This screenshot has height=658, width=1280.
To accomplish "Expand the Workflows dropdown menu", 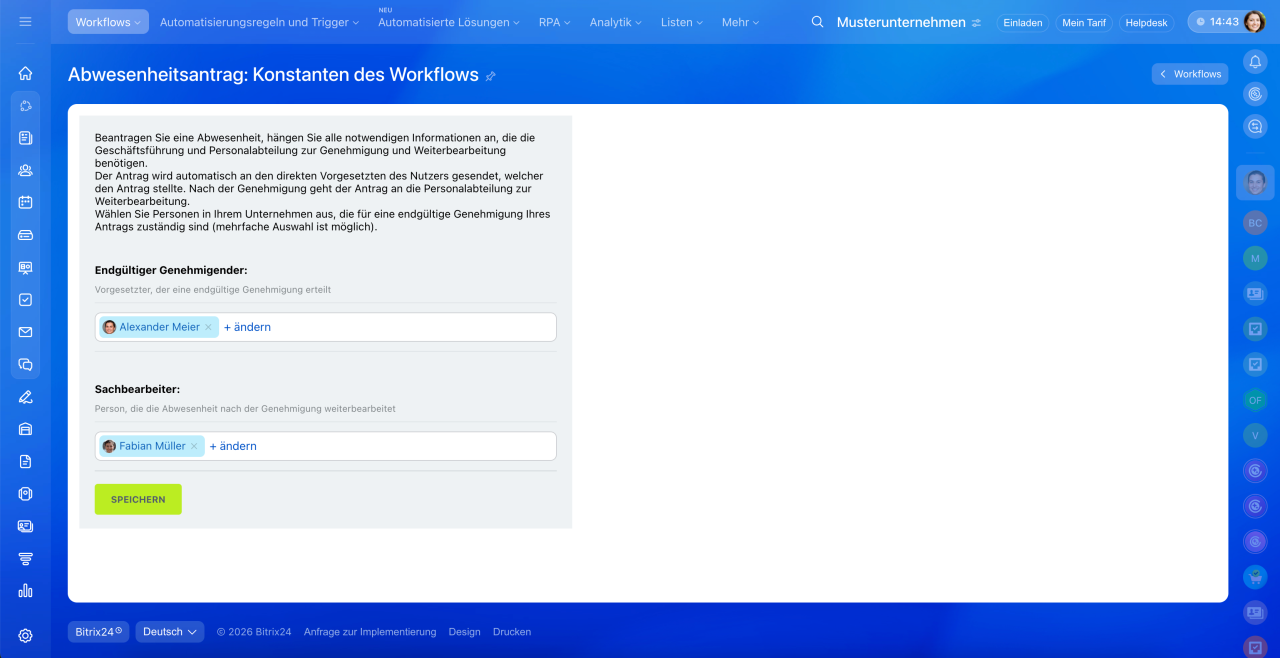I will point(108,22).
